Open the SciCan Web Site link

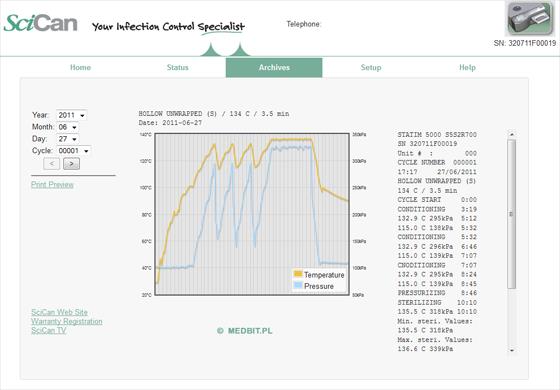[59, 312]
